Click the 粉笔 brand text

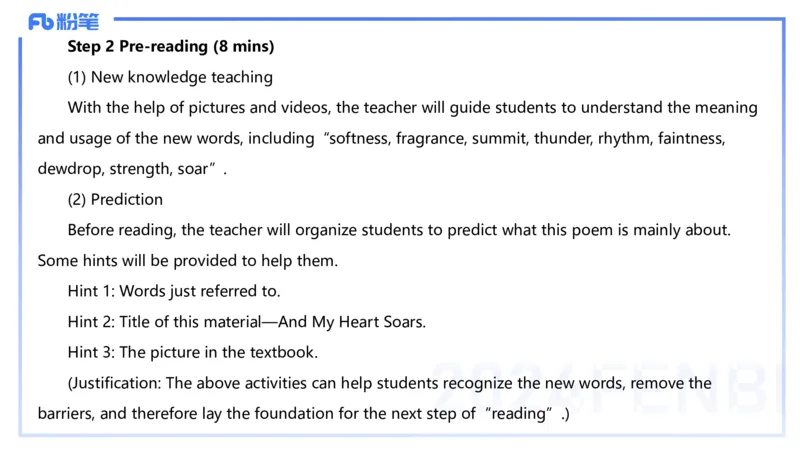(x=78, y=21)
